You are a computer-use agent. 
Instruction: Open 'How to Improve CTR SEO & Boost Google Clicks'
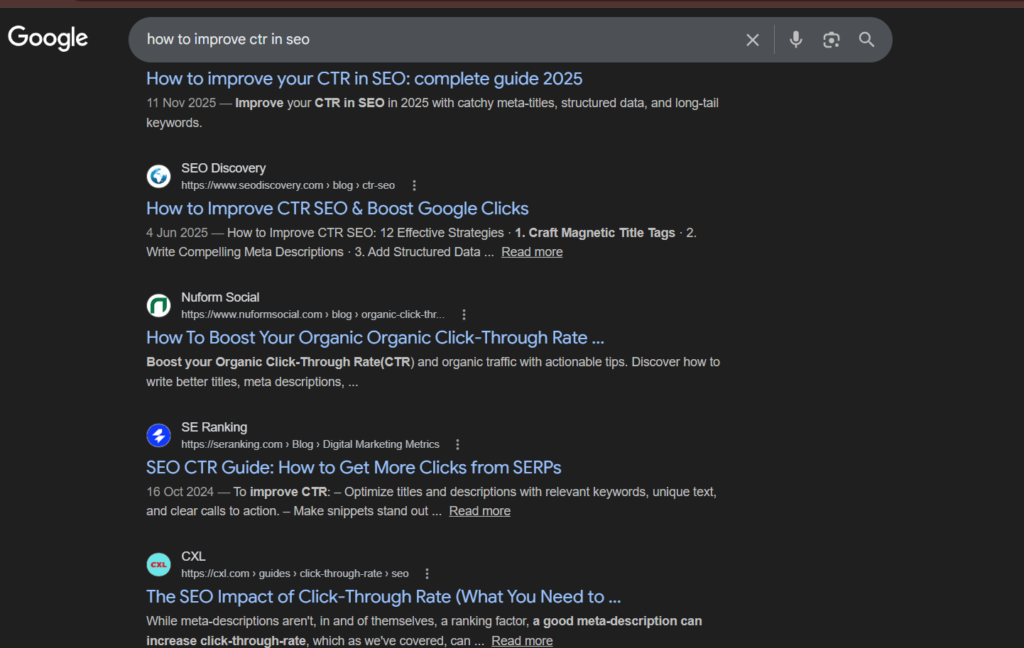337,208
